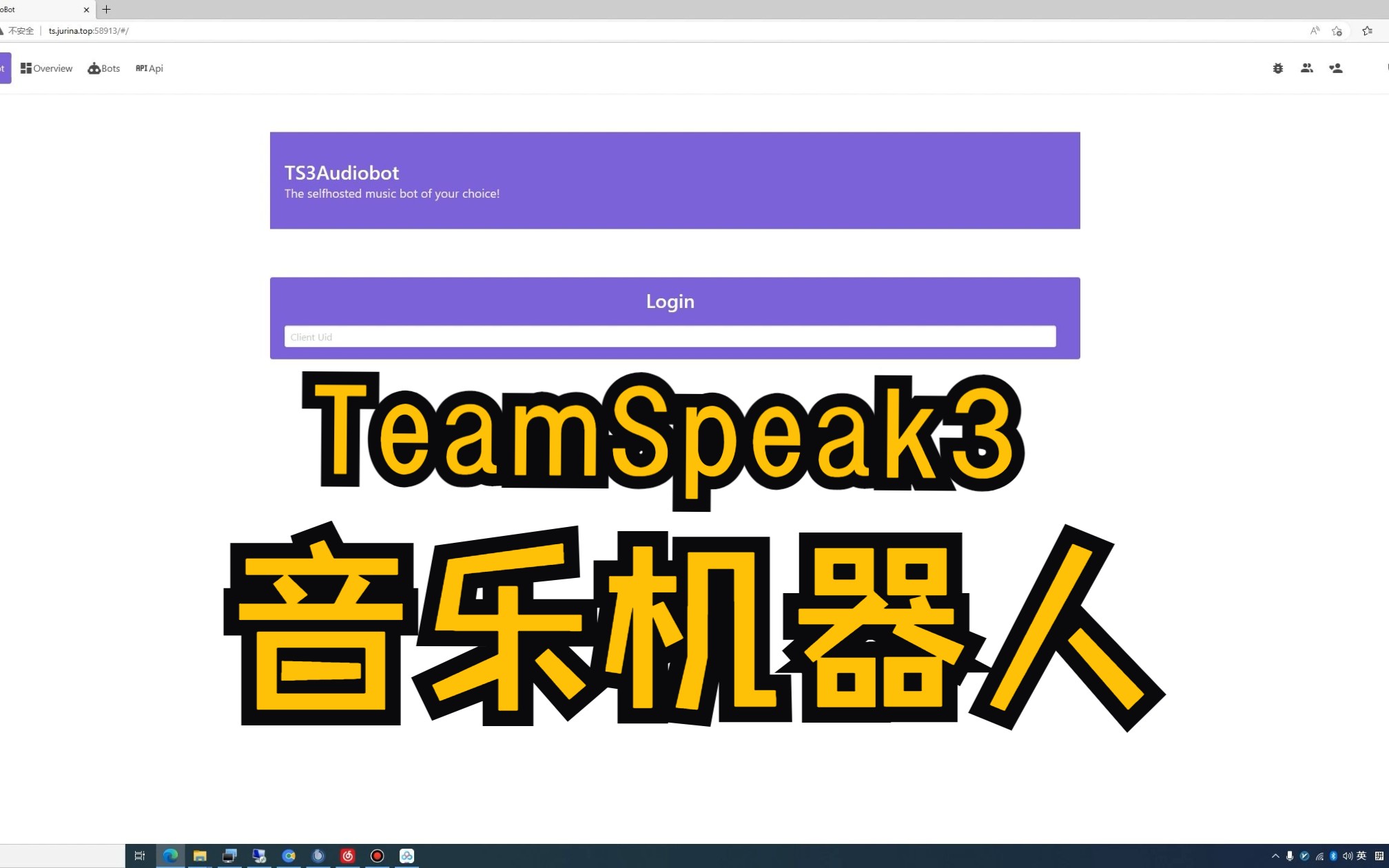Image resolution: width=1389 pixels, height=868 pixels.
Task: Open Task View from the taskbar
Action: 140,856
